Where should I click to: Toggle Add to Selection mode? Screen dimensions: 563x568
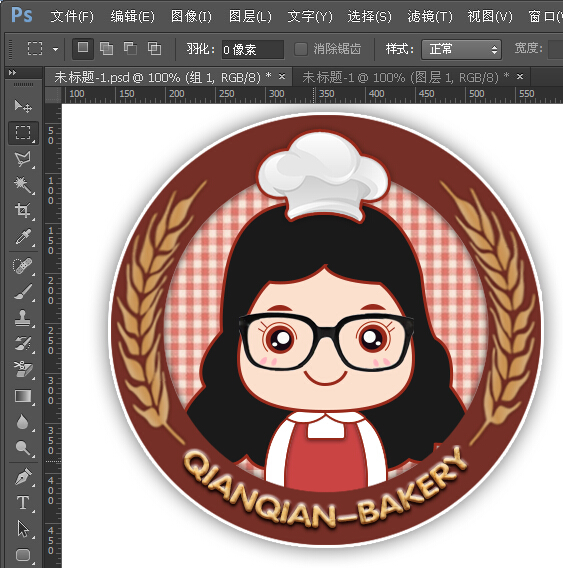tap(106, 49)
